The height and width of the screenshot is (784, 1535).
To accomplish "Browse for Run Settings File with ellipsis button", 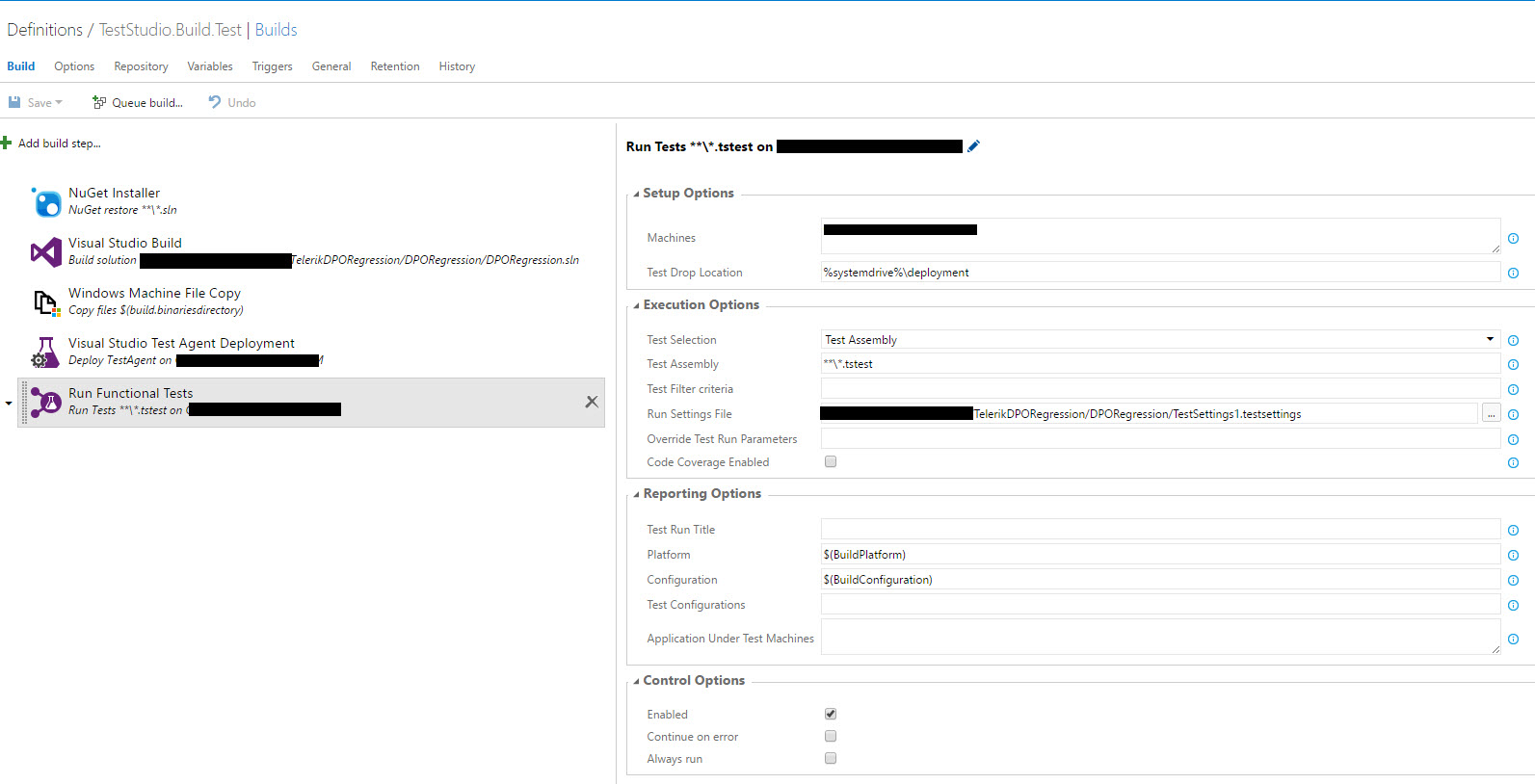I will 1491,414.
